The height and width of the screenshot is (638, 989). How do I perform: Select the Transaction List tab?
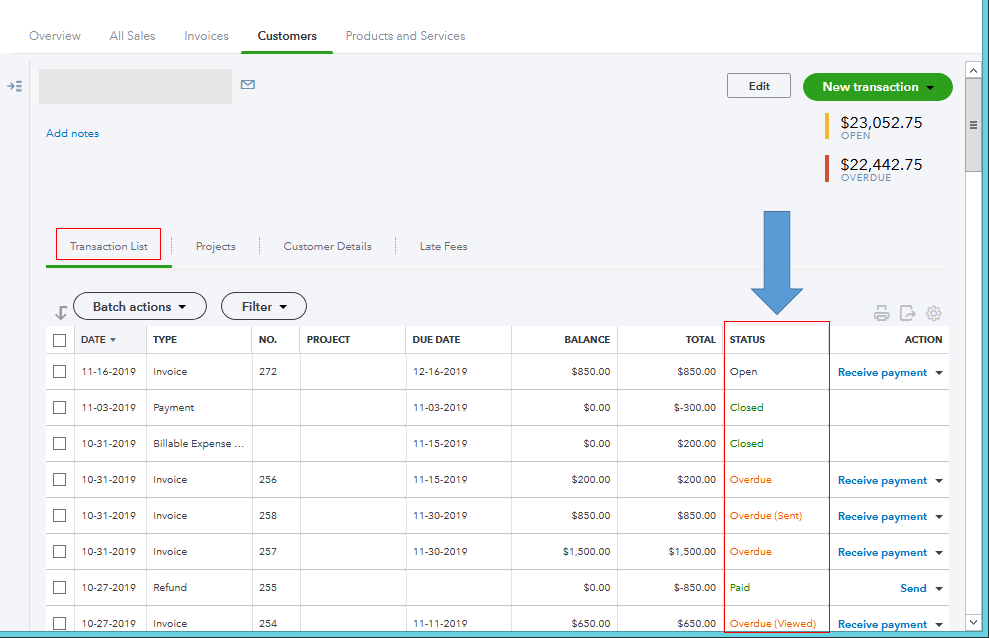click(x=108, y=246)
